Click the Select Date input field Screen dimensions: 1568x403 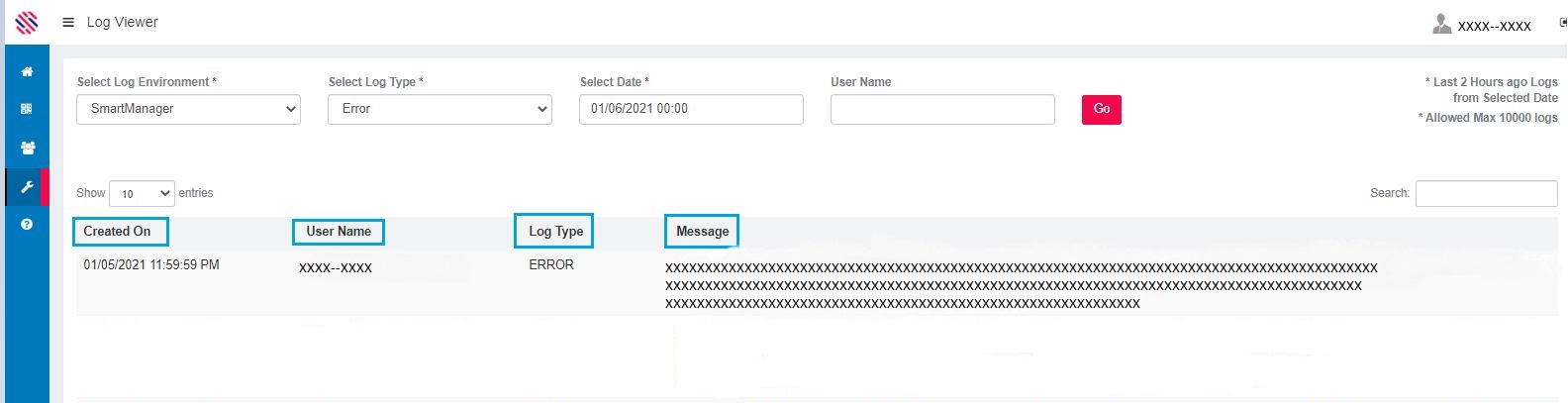point(690,109)
